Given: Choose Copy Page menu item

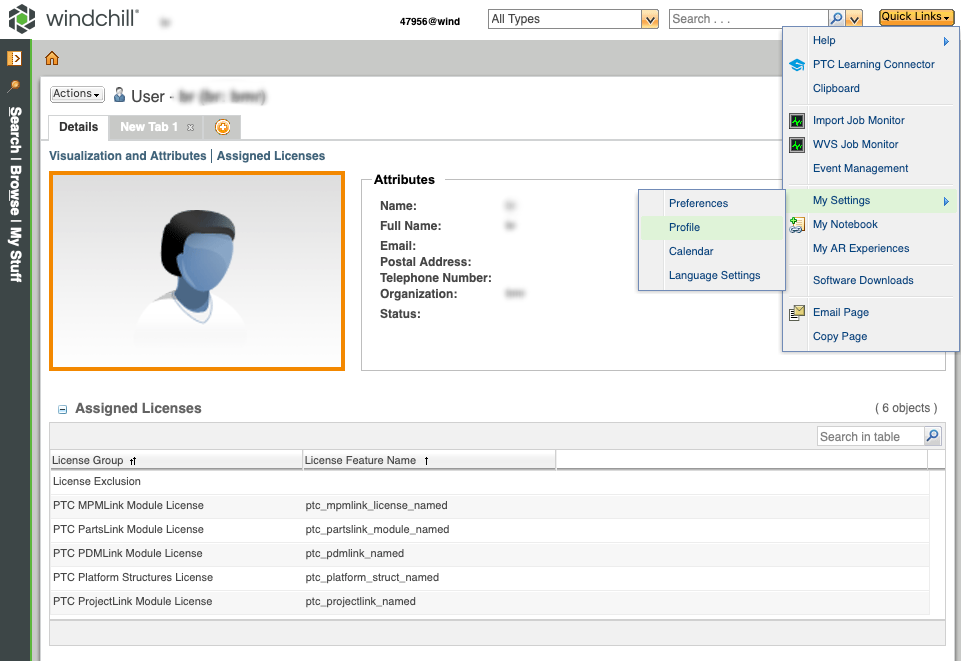Looking at the screenshot, I should pos(839,336).
